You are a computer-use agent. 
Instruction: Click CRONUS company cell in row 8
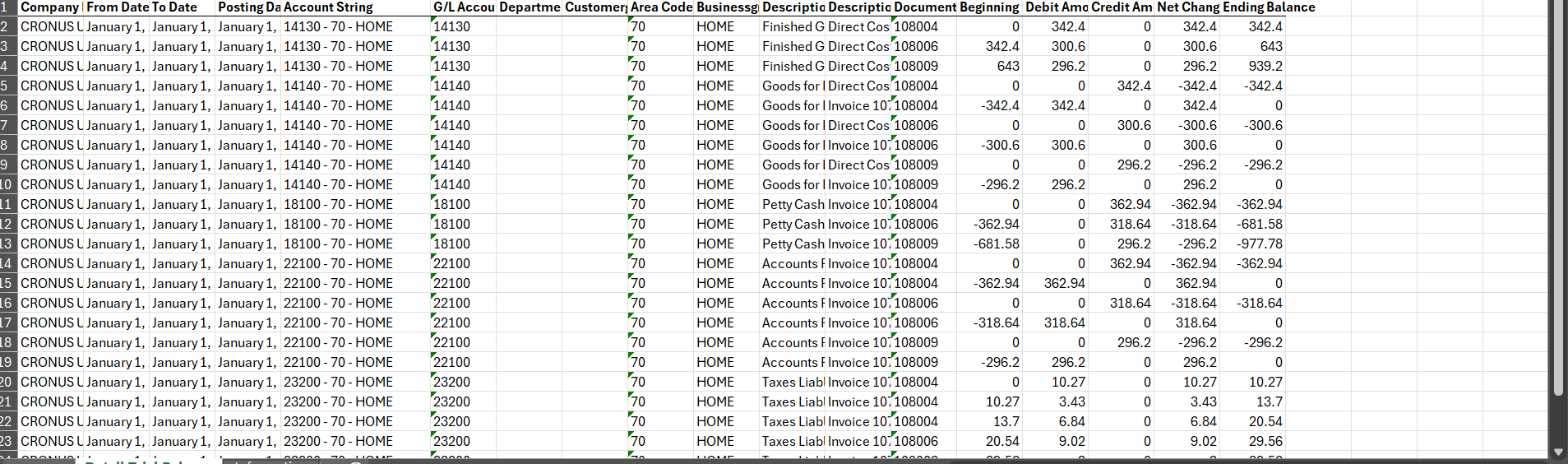(51, 145)
